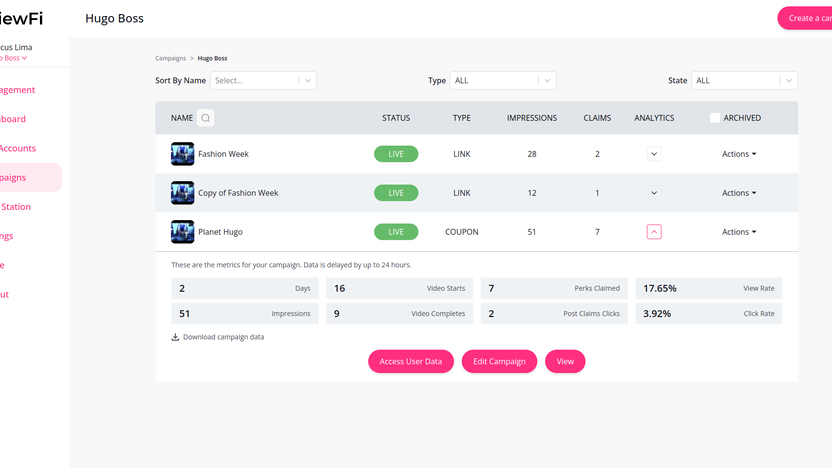This screenshot has height=468, width=832.
Task: Open Actions menu for Fashion Week
Action: (x=739, y=154)
